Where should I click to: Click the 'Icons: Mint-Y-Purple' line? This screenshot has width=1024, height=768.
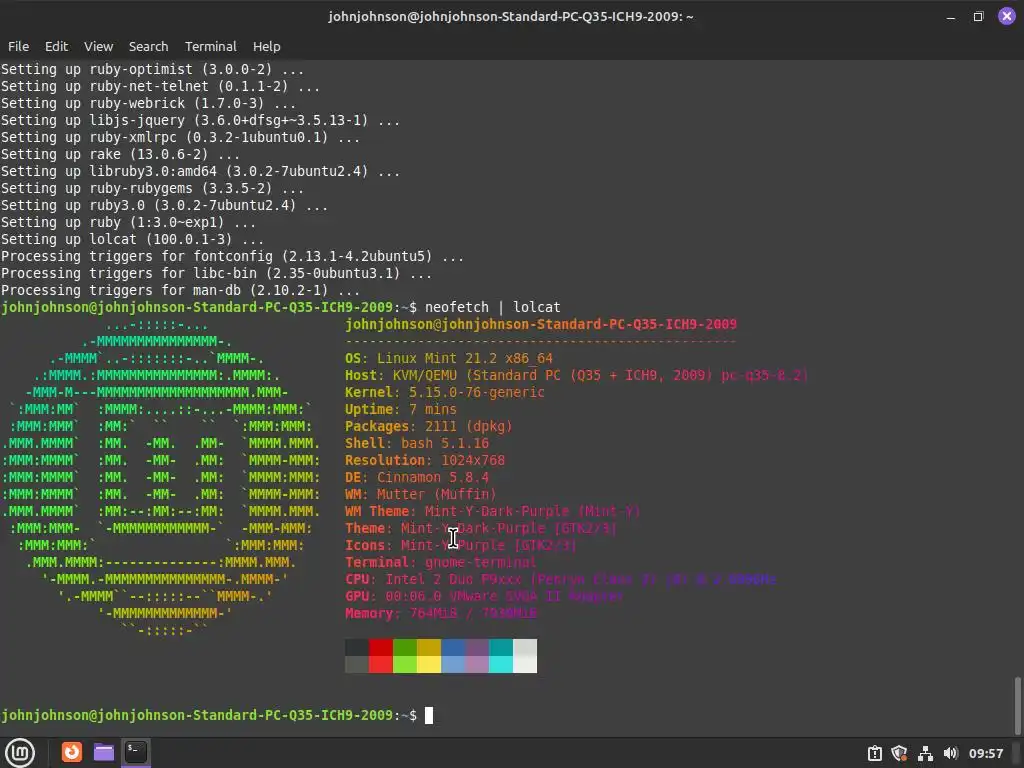click(x=460, y=545)
